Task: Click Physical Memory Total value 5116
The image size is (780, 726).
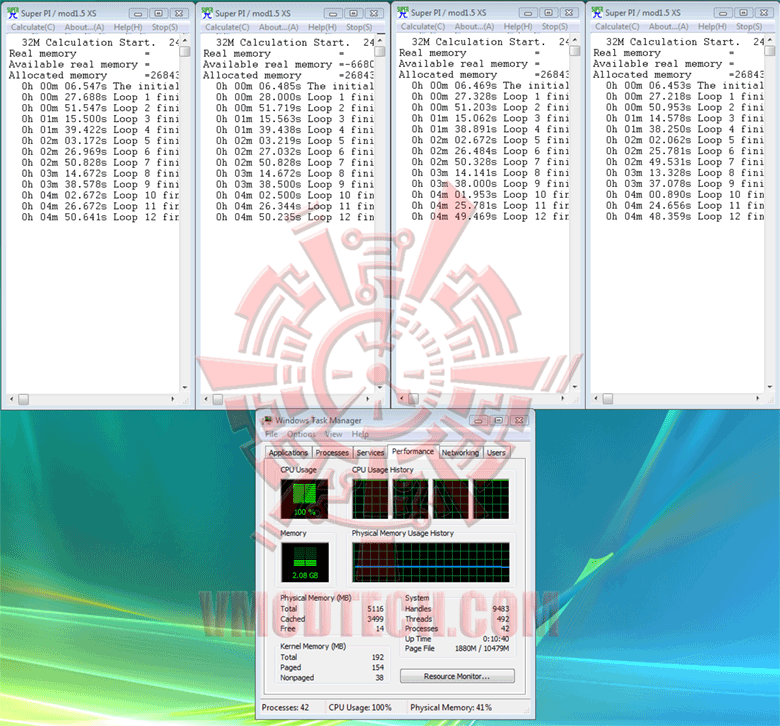Action: coord(375,609)
